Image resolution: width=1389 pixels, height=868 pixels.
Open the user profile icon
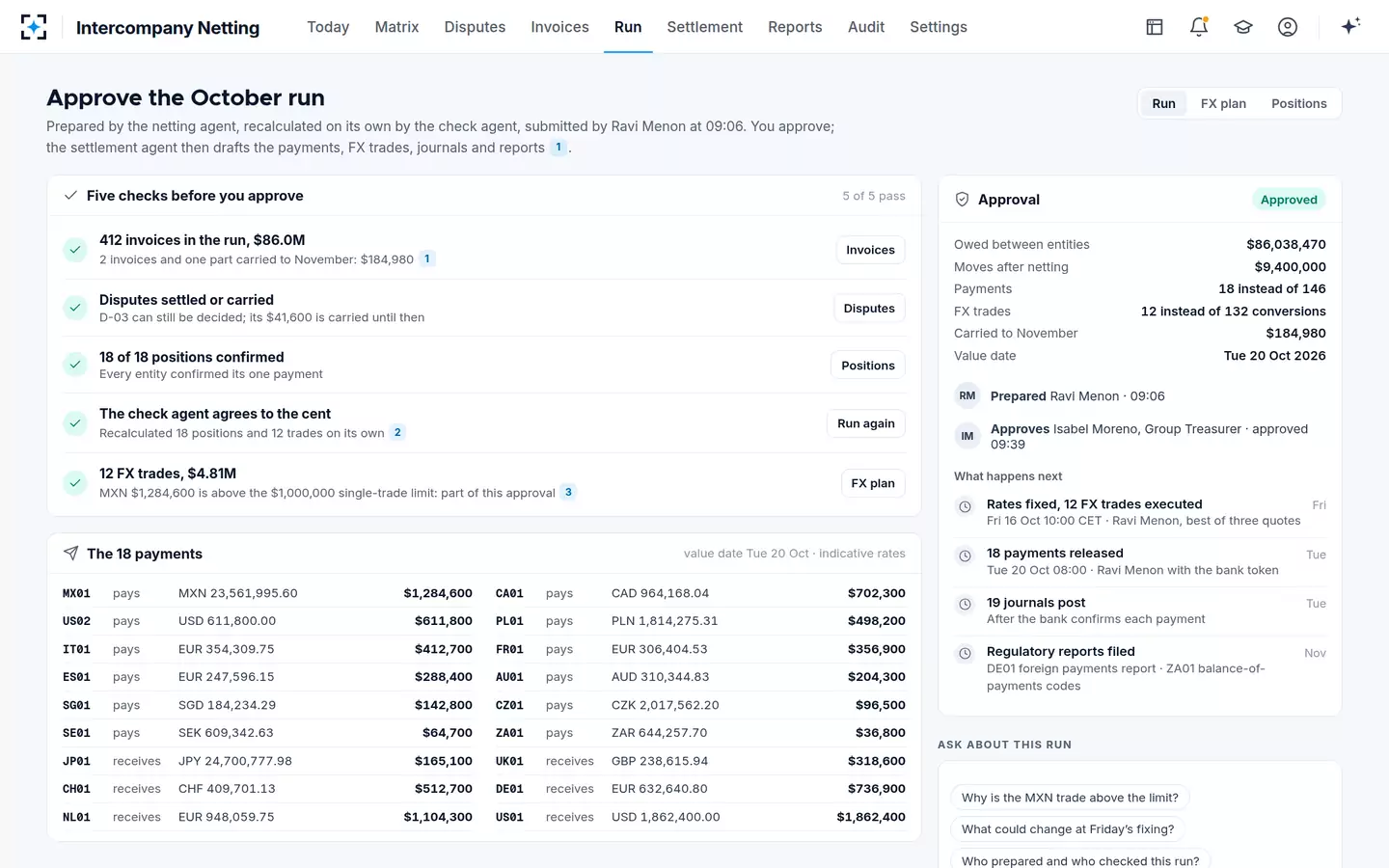[1288, 27]
